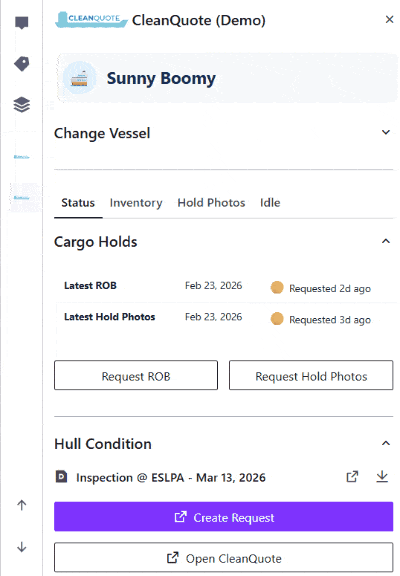
Task: Expand the Change Vessel dropdown
Action: [386, 132]
